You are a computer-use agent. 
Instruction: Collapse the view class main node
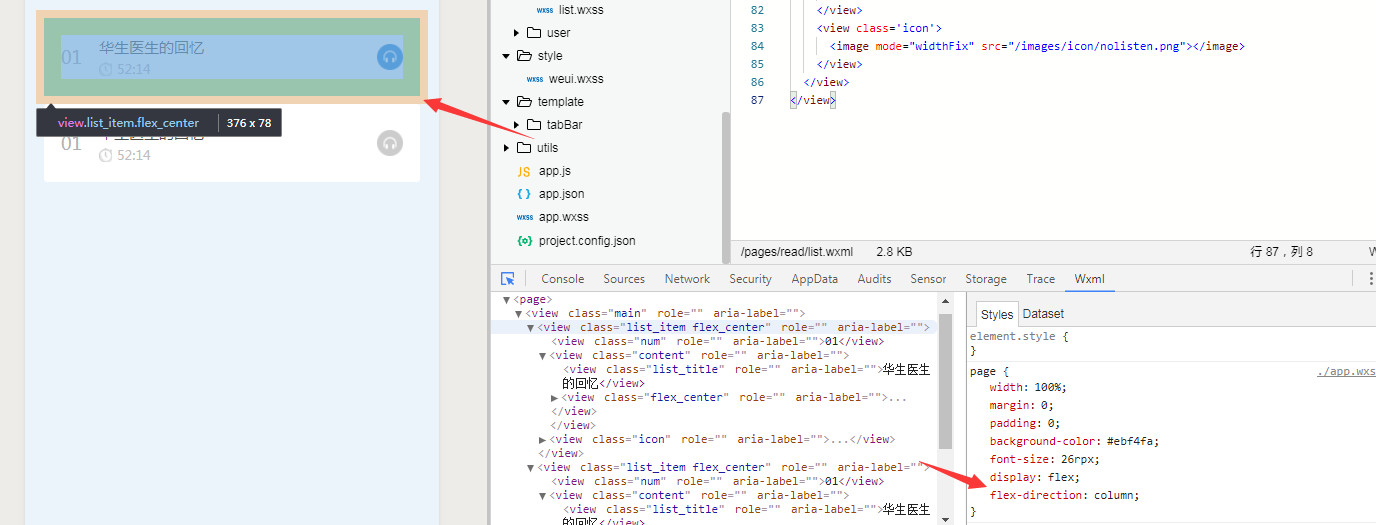click(518, 314)
